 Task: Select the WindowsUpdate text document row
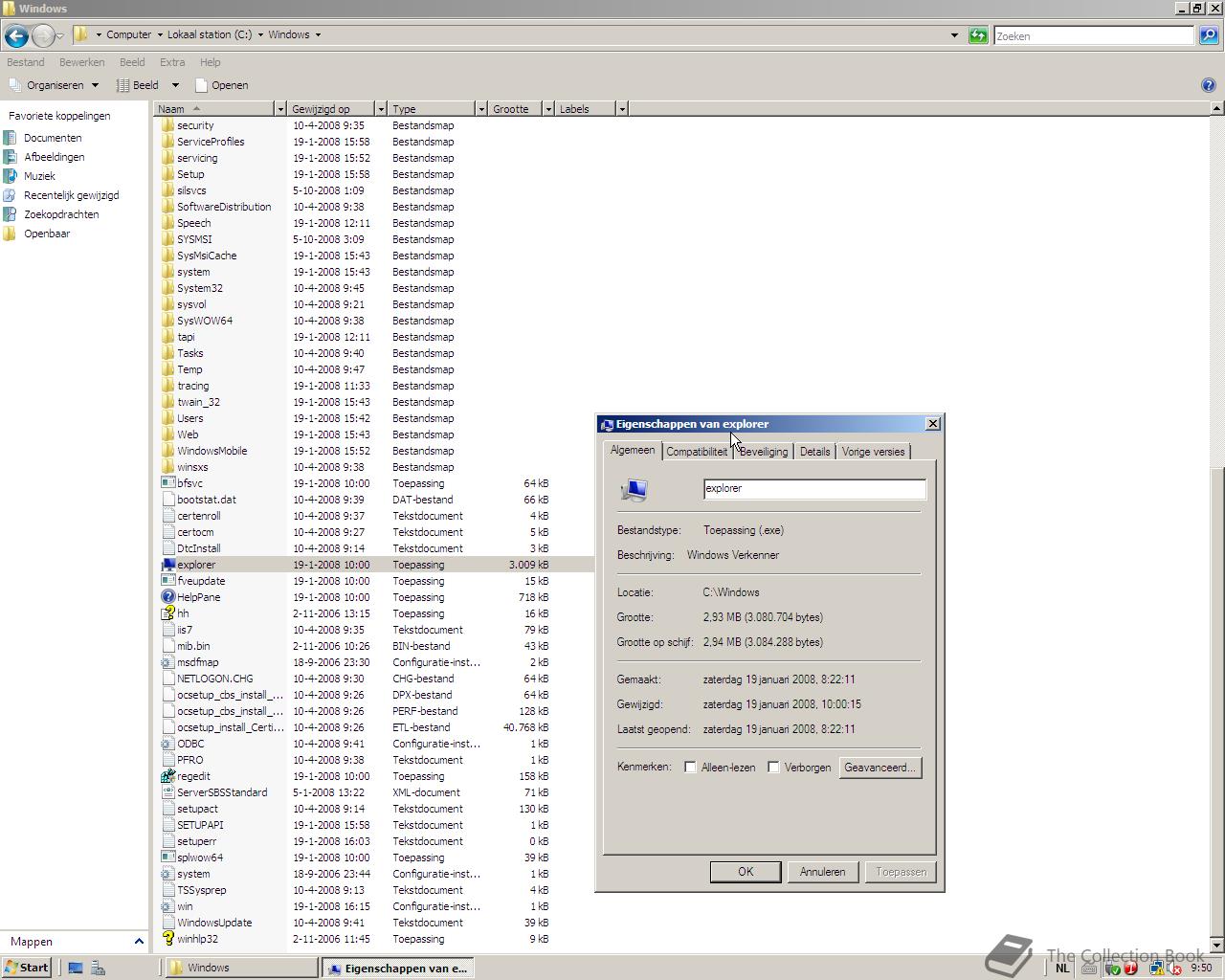355,923
